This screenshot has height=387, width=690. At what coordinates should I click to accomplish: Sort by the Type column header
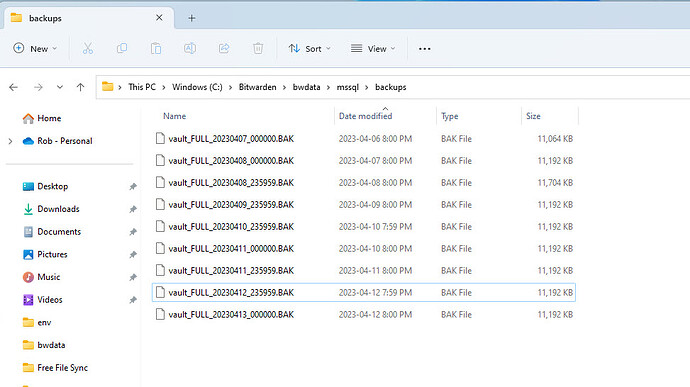tap(450, 116)
